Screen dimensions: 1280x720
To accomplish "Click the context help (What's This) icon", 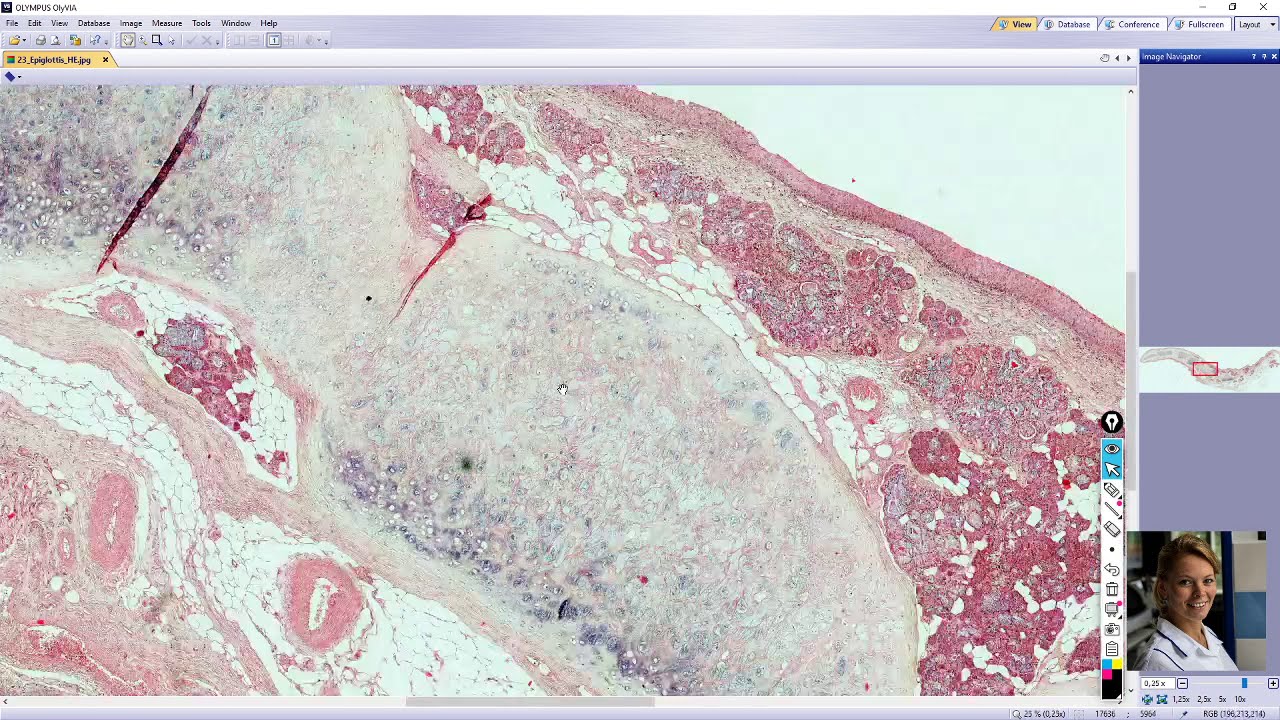I will [95, 40].
